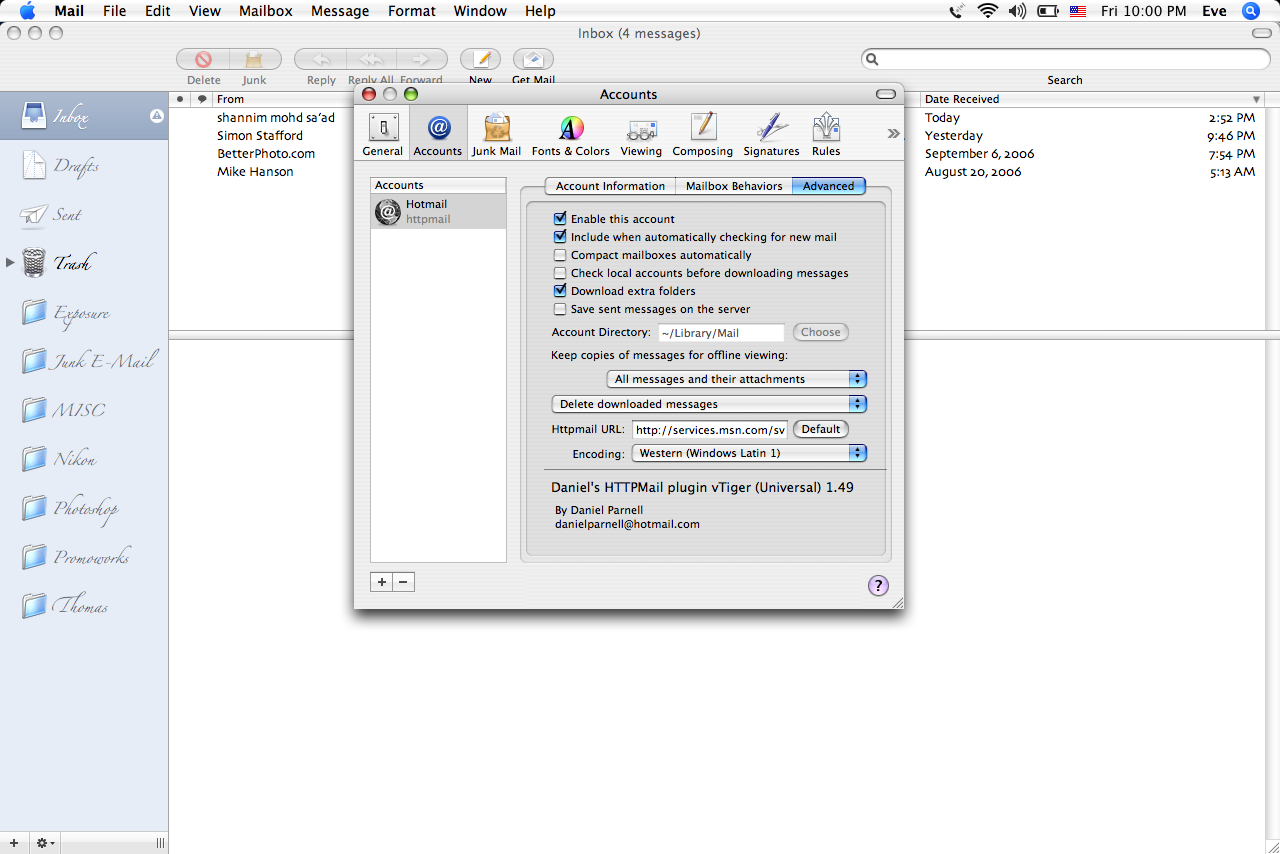Open the Sent mailbox
This screenshot has height=854, width=1280.
pyautogui.click(x=84, y=214)
